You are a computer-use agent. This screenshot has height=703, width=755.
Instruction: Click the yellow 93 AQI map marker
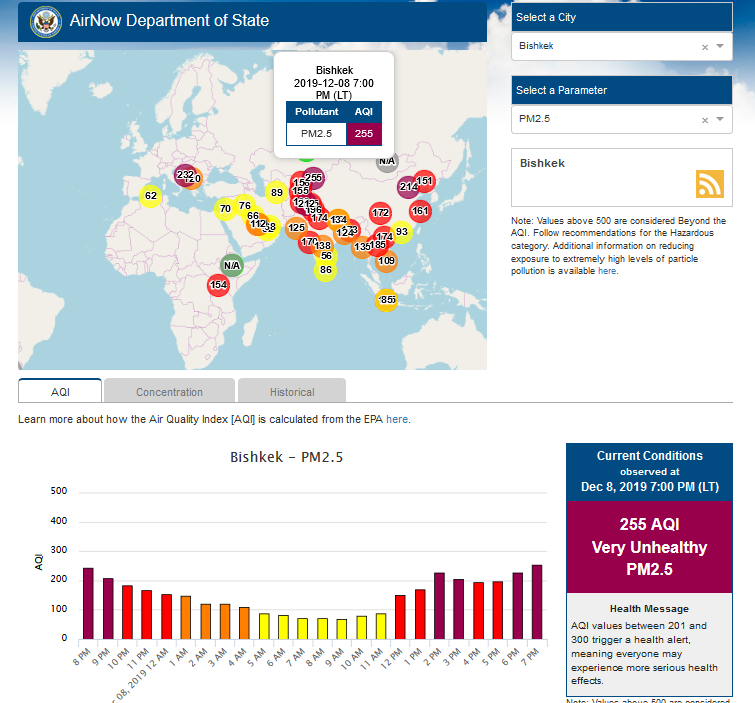401,232
